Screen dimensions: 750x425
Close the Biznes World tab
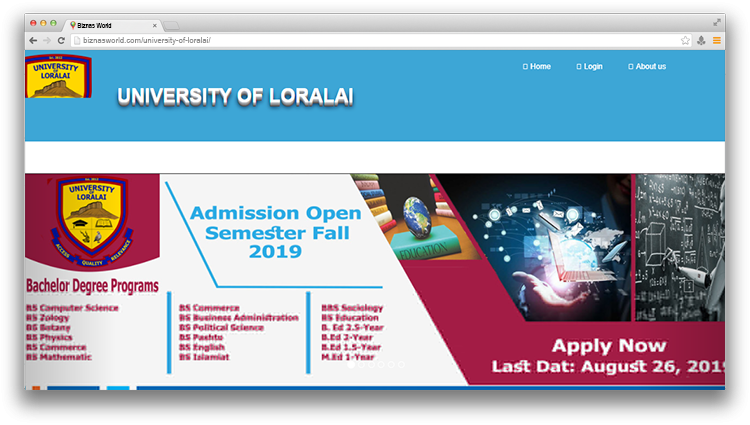pos(152,23)
